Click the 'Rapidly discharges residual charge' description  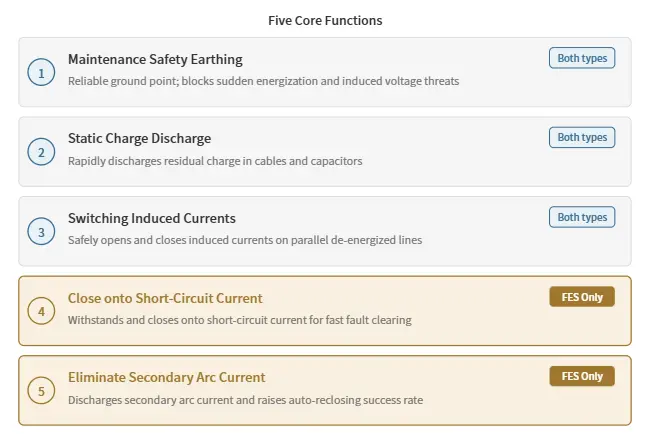click(215, 161)
